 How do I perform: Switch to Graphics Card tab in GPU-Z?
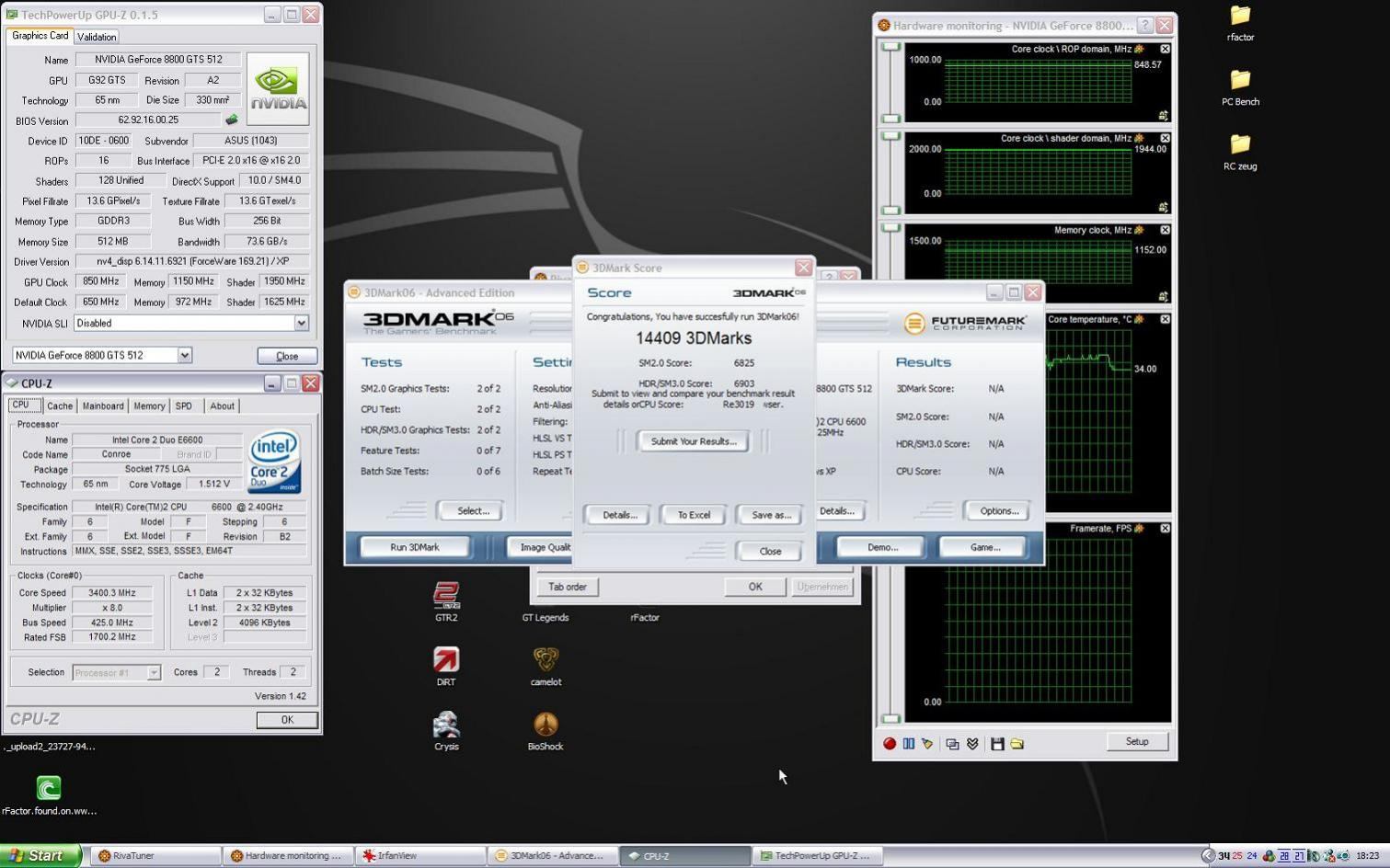pyautogui.click(x=40, y=35)
